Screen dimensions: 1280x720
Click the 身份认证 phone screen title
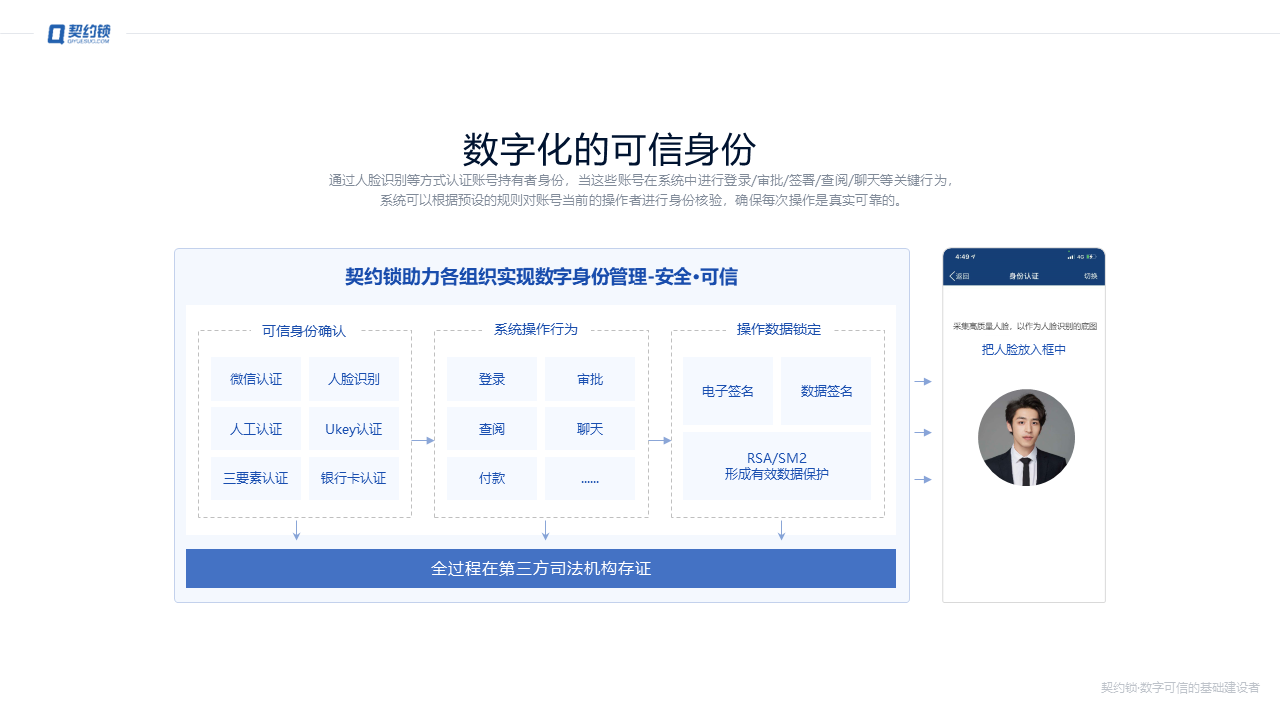coord(1024,276)
